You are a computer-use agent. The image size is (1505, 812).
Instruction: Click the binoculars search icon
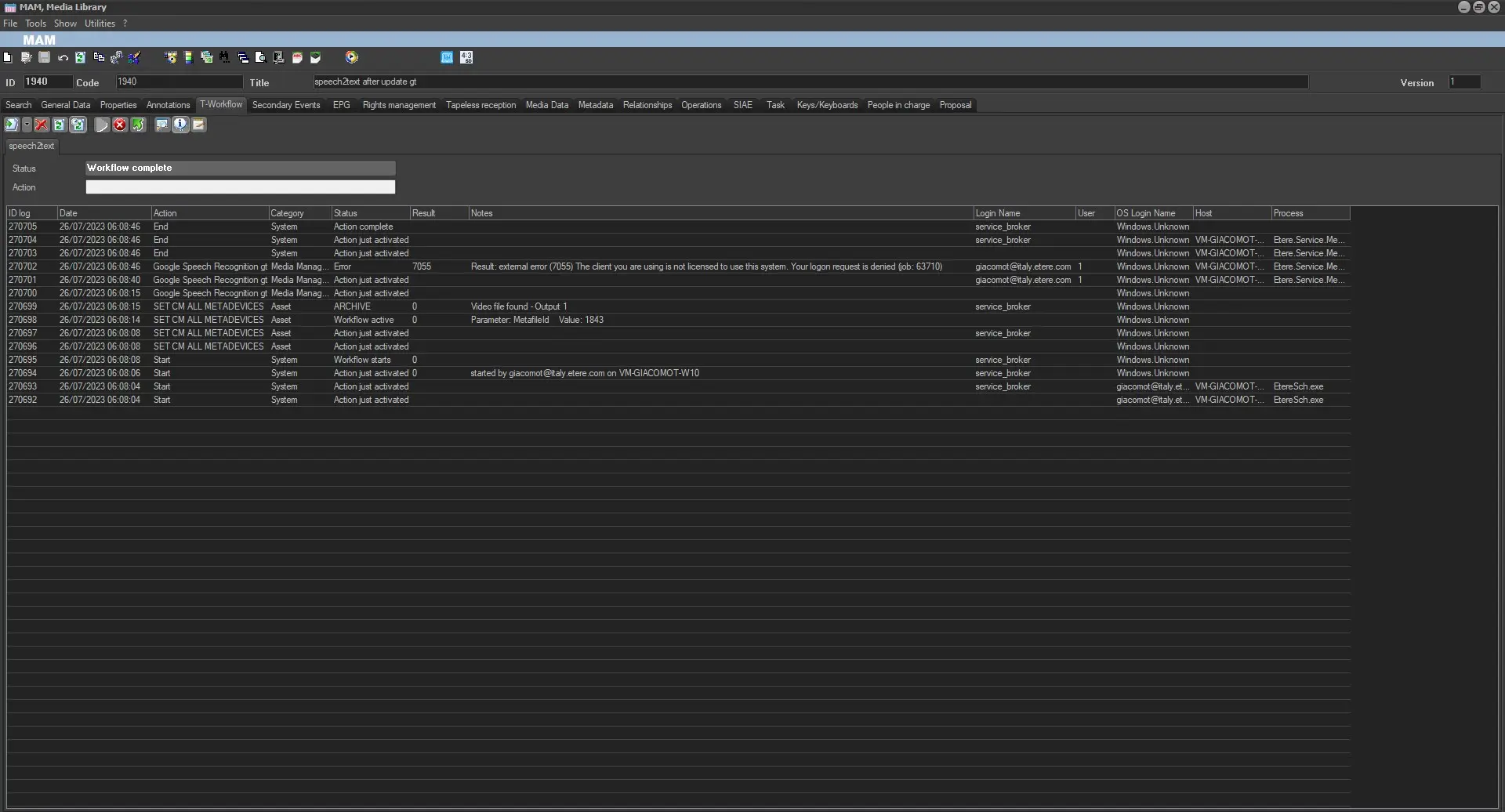[x=225, y=57]
